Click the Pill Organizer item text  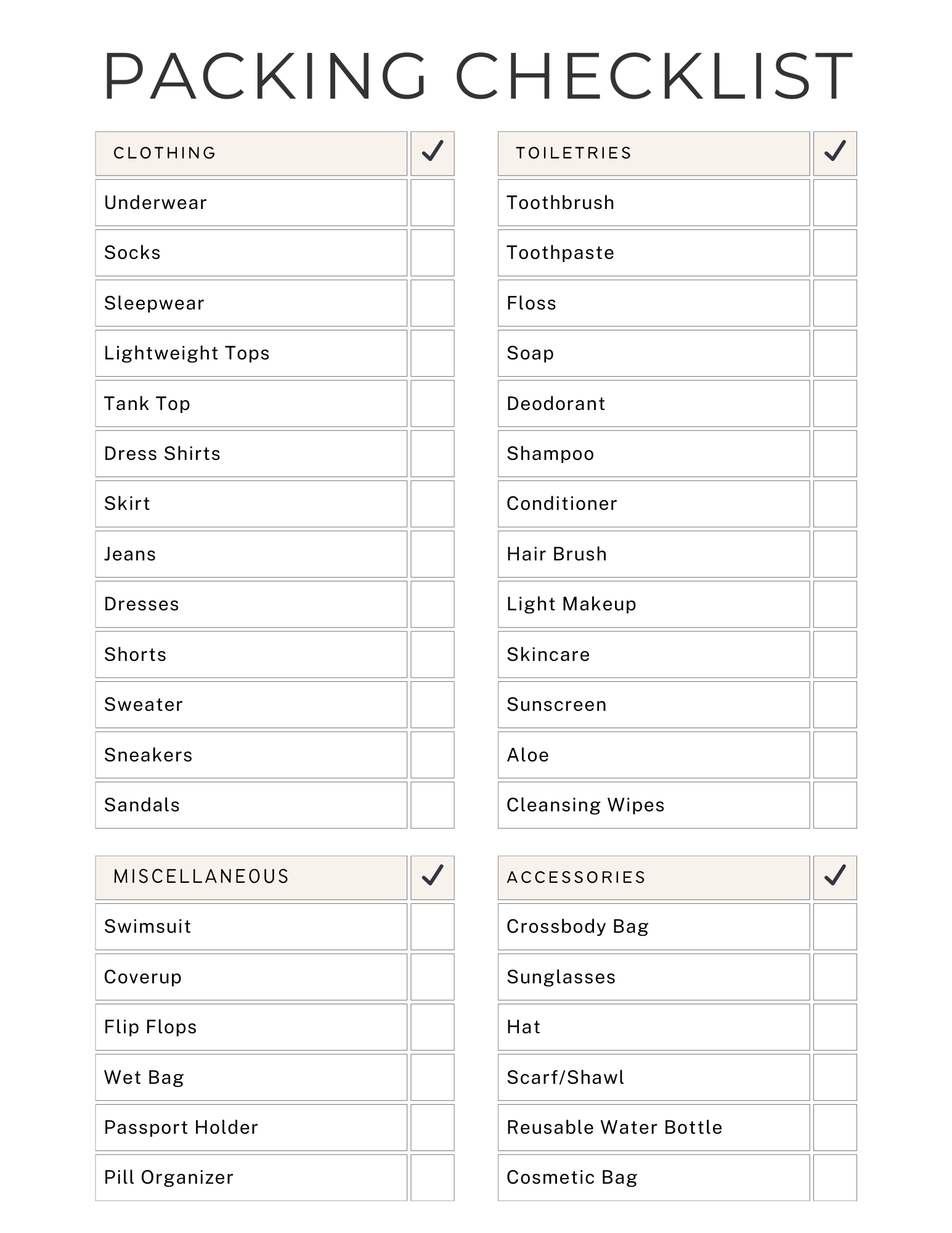tap(169, 1178)
